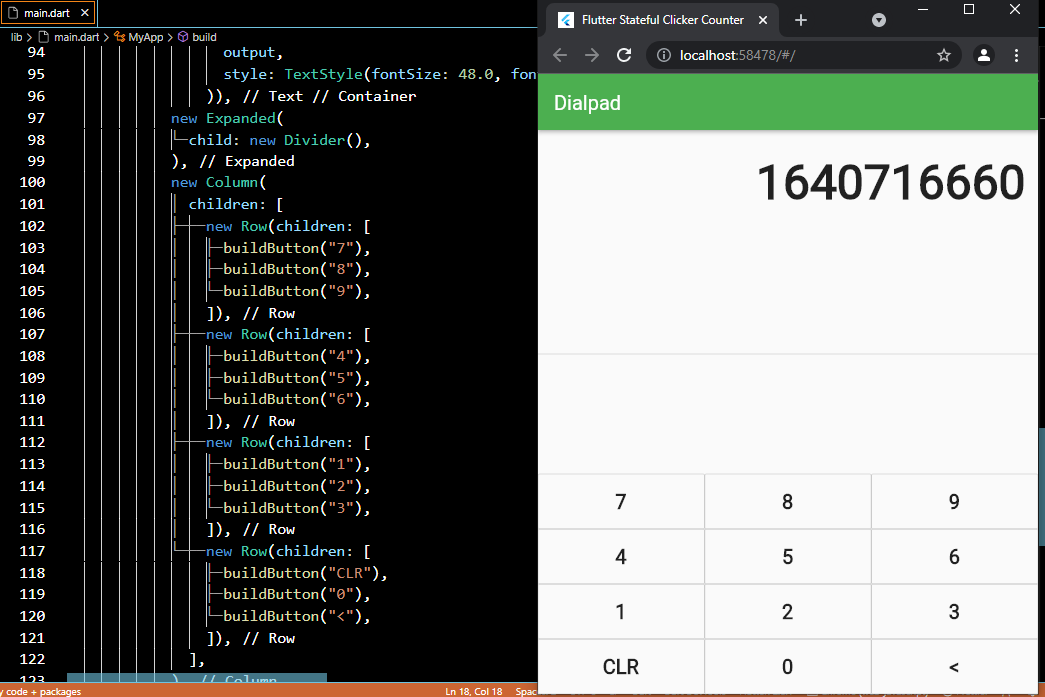1045x697 pixels.
Task: Click the MyApp class icon in the breadcrumb
Action: point(120,37)
